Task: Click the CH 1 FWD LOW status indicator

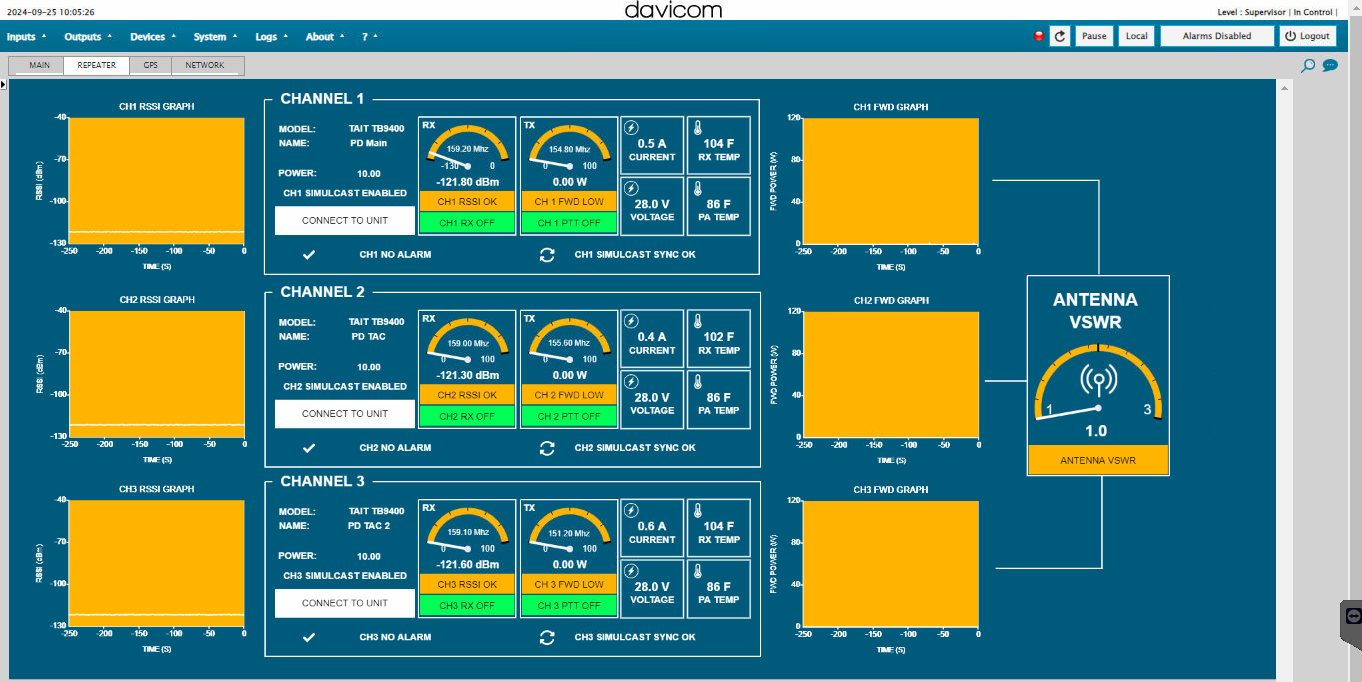Action: click(x=569, y=202)
